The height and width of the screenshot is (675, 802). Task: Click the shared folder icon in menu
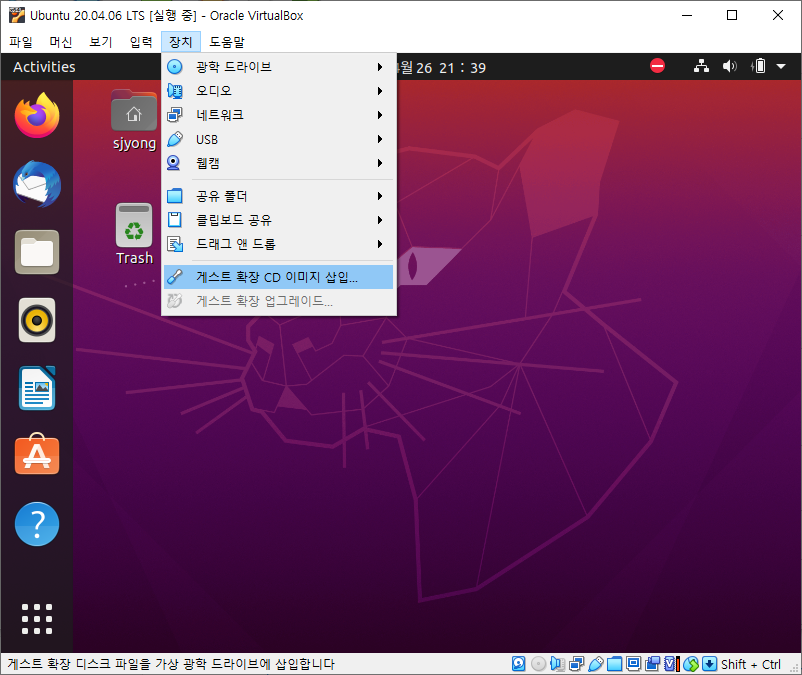click(x=174, y=196)
